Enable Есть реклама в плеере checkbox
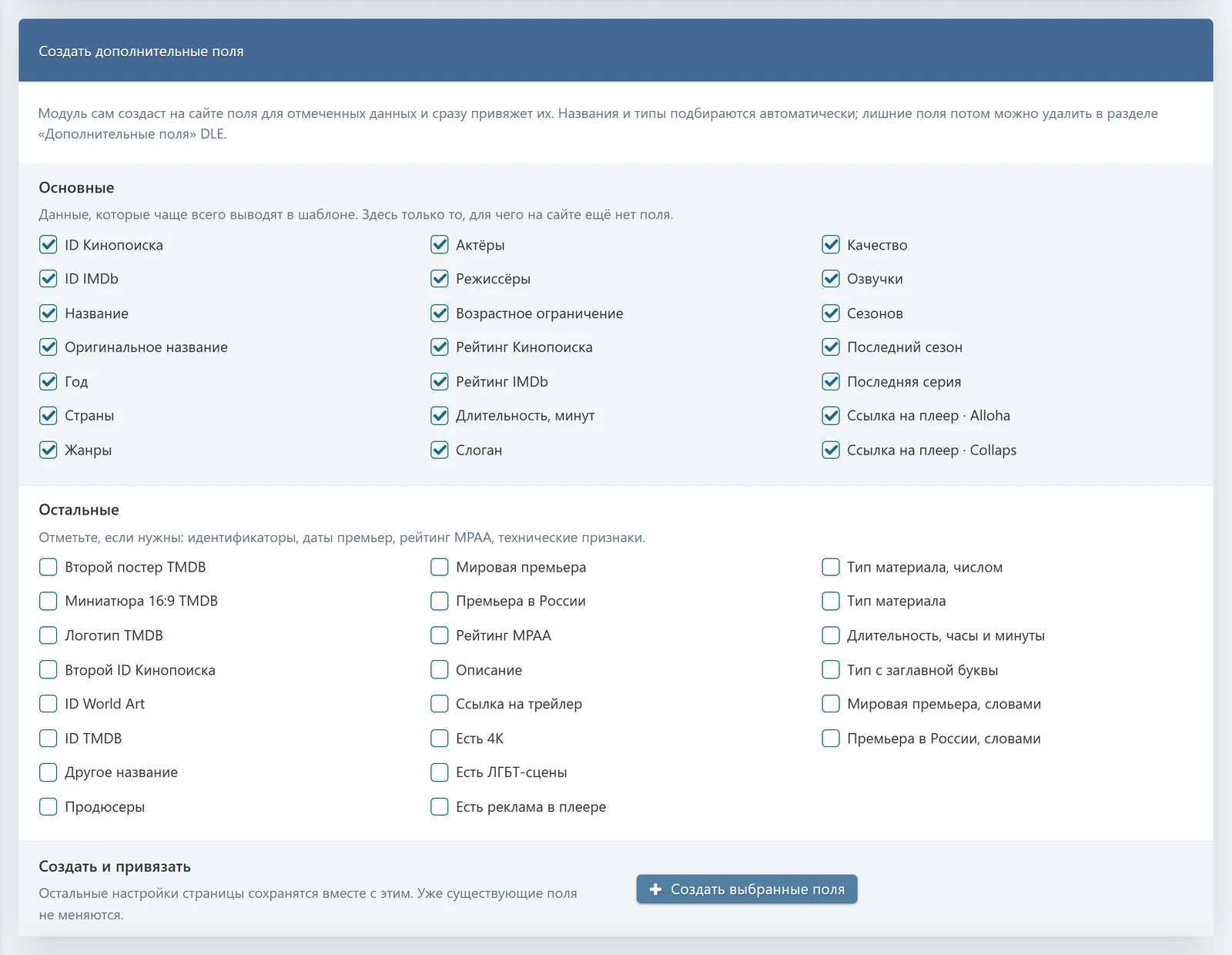Screen dimensions: 1232x955 click(x=440, y=807)
